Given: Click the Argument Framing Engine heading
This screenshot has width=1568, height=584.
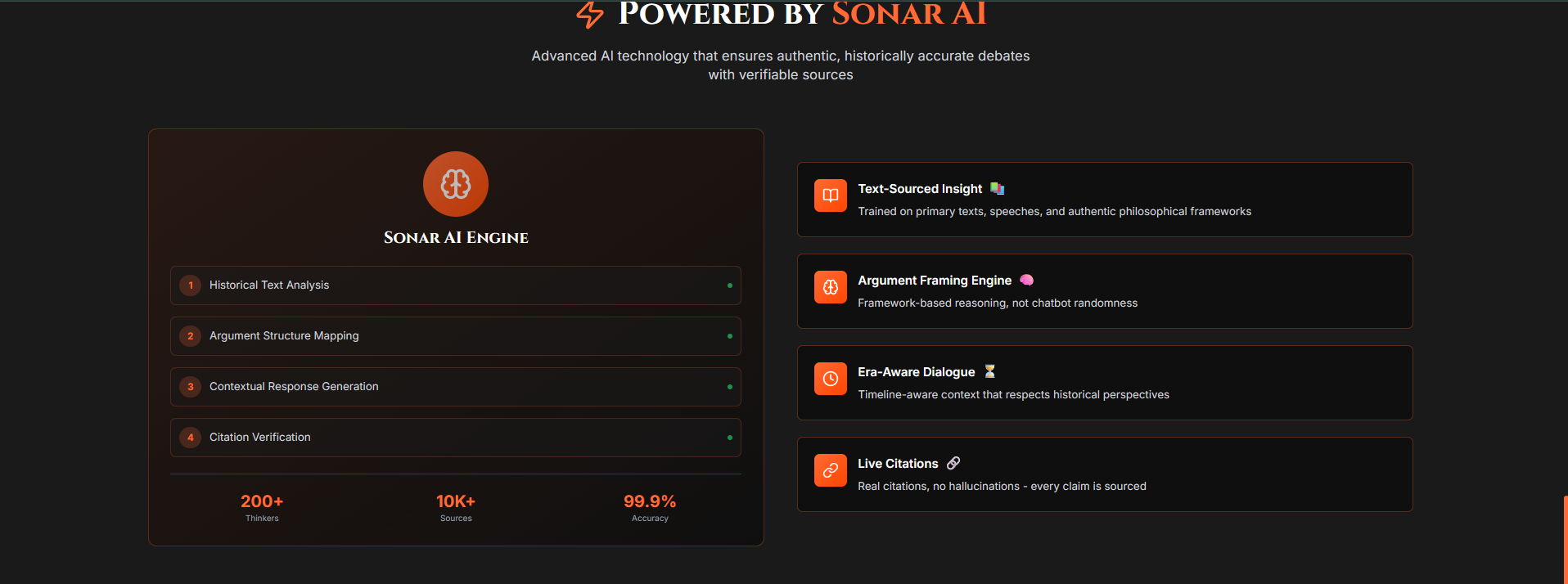Looking at the screenshot, I should pyautogui.click(x=935, y=281).
